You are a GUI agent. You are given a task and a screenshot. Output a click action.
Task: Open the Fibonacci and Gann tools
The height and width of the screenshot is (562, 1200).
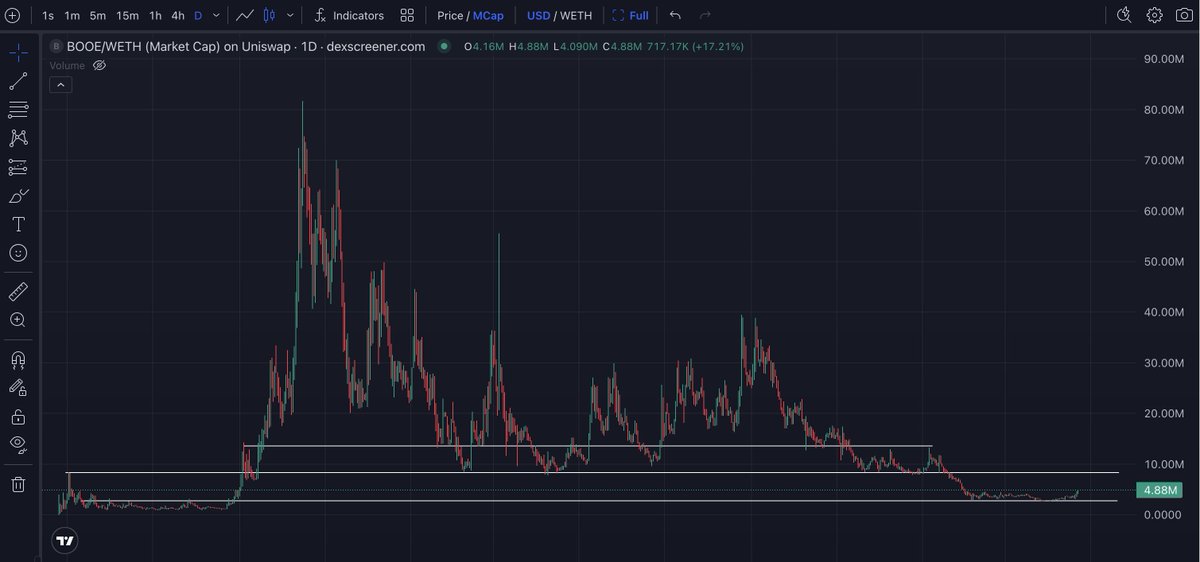(x=18, y=110)
